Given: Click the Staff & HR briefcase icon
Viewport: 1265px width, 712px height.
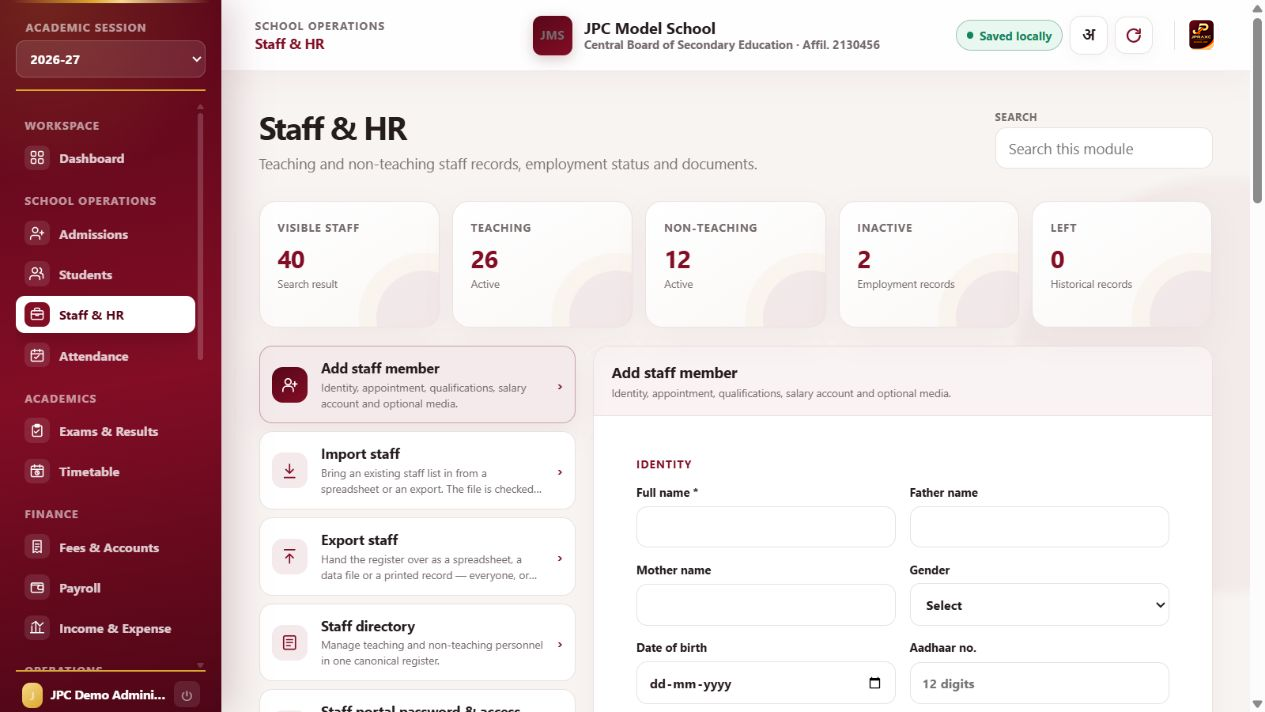Looking at the screenshot, I should 37,315.
